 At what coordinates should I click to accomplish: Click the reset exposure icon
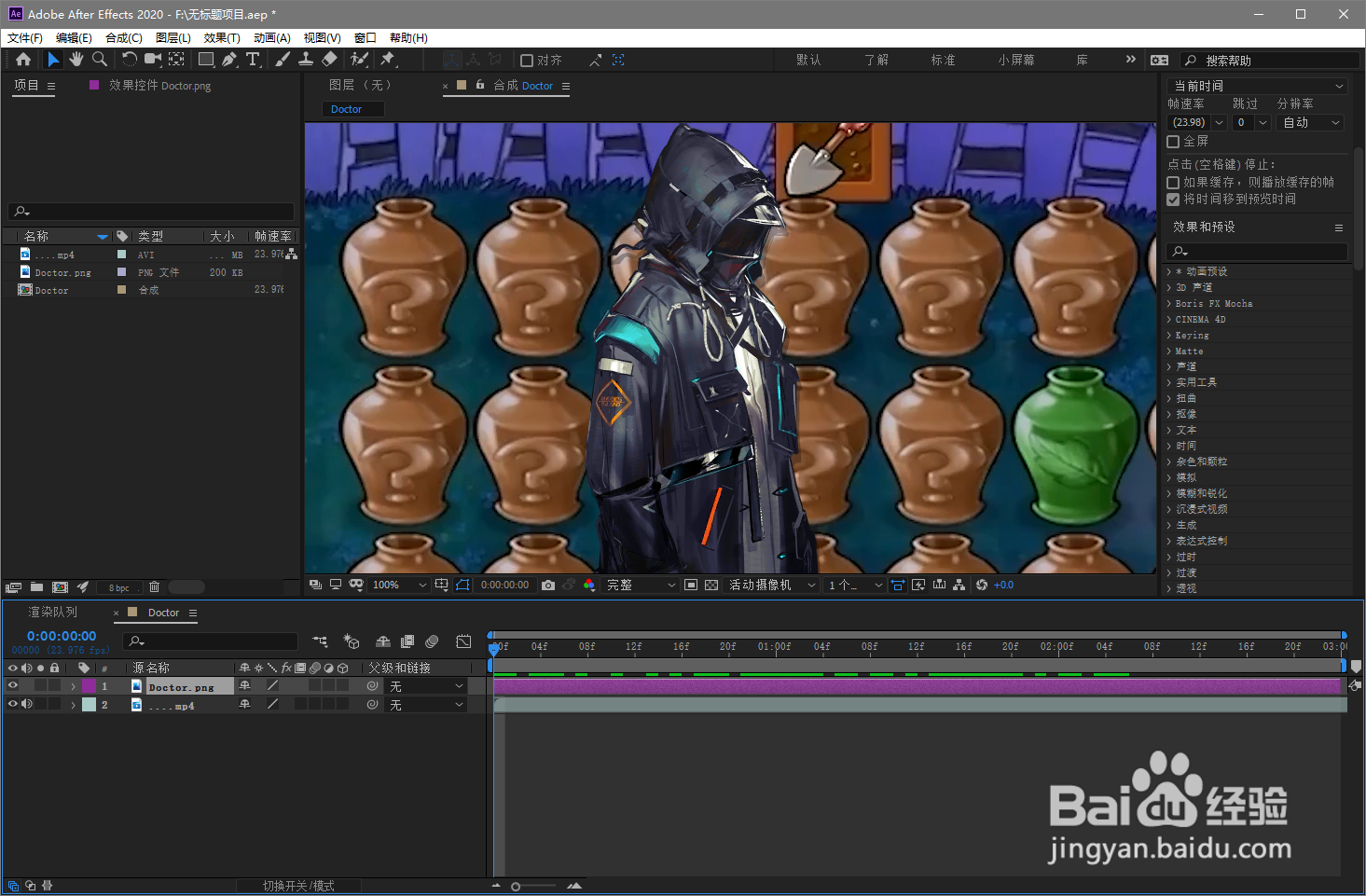[982, 586]
